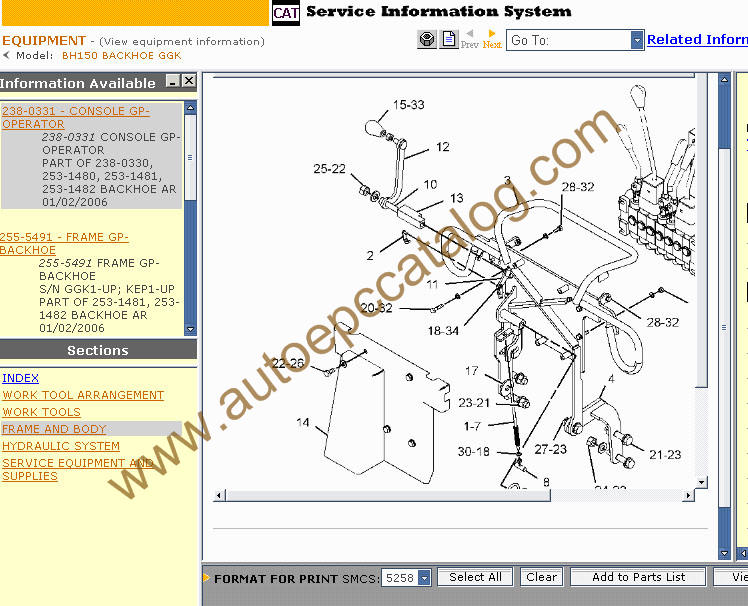
Task: Click part label 21-23 in diagram
Action: [665, 455]
